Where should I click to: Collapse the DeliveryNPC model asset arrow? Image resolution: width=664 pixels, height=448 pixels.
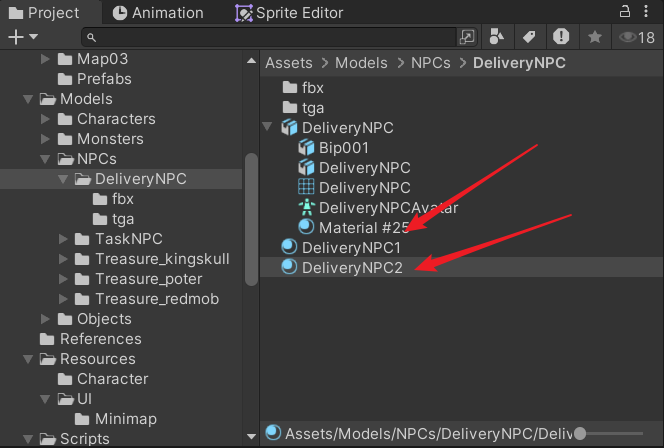coord(268,127)
